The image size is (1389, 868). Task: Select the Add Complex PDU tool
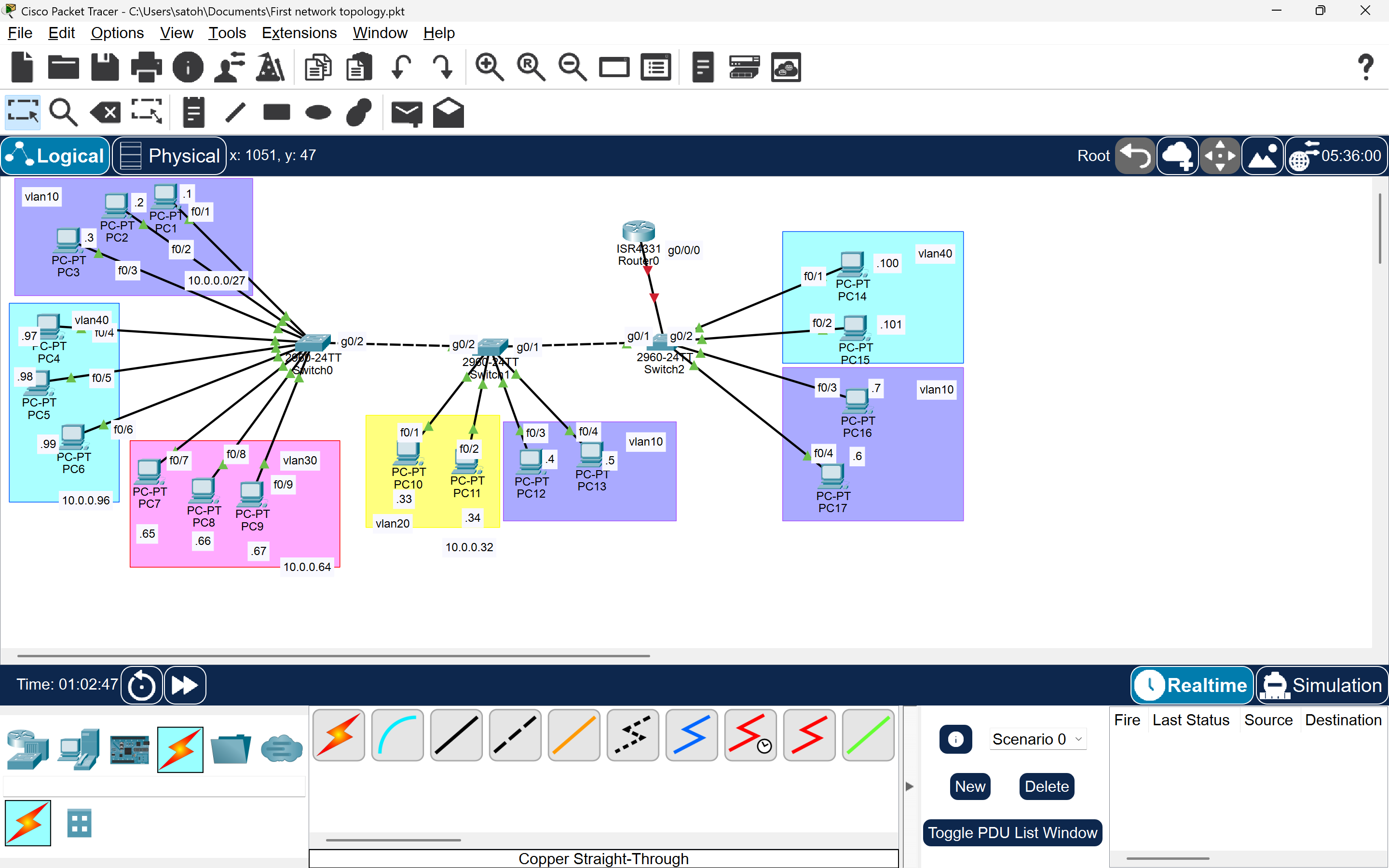(448, 112)
